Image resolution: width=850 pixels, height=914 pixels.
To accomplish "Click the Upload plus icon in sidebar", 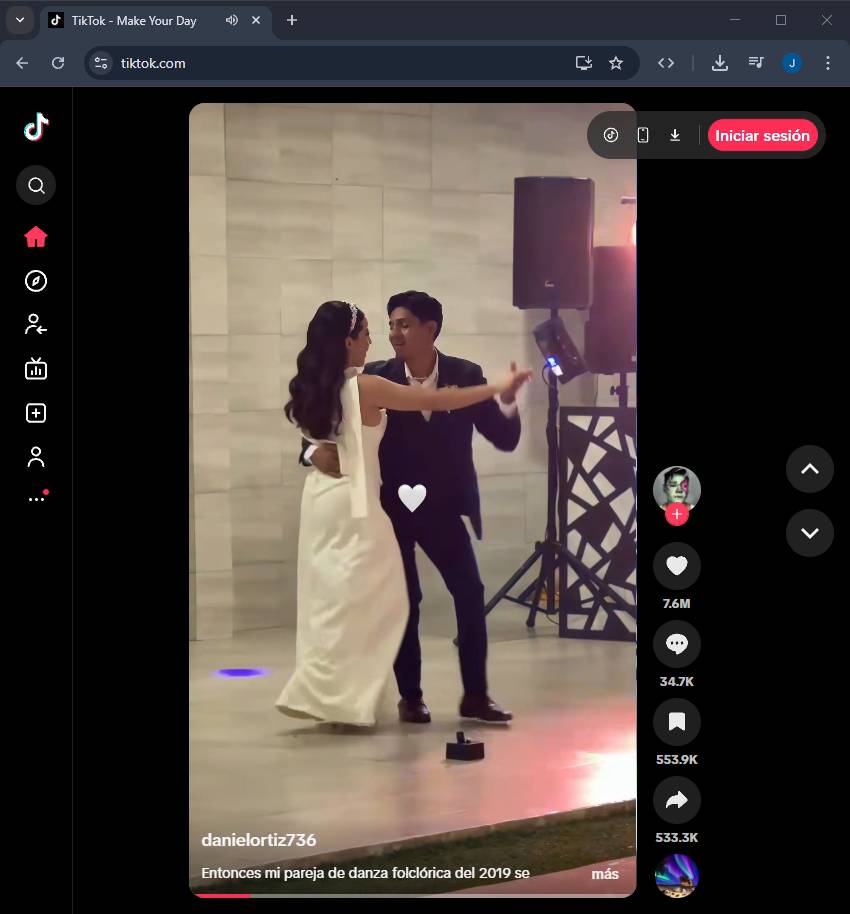I will point(36,413).
